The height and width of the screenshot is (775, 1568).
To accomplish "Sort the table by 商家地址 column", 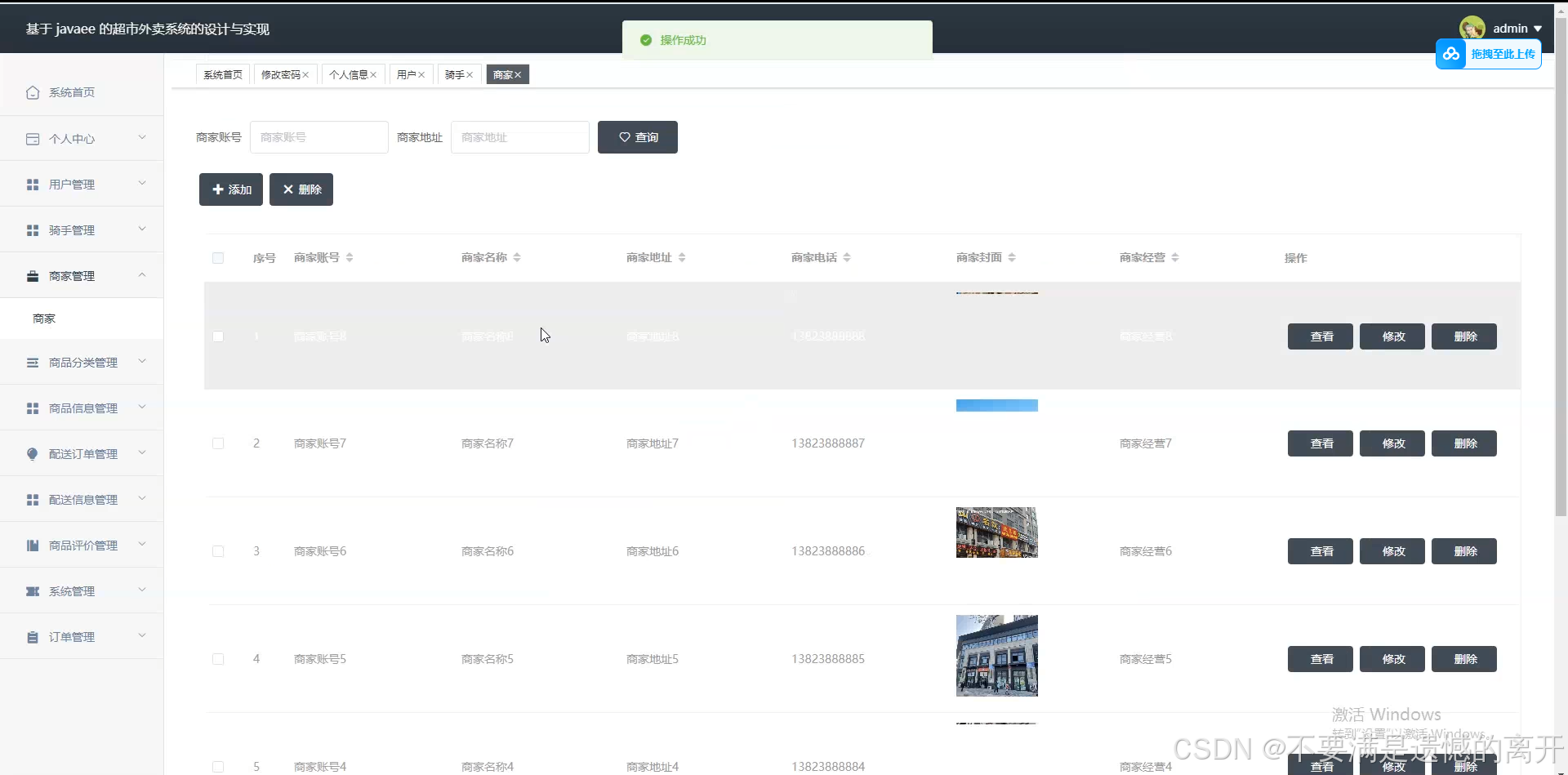I will (682, 257).
